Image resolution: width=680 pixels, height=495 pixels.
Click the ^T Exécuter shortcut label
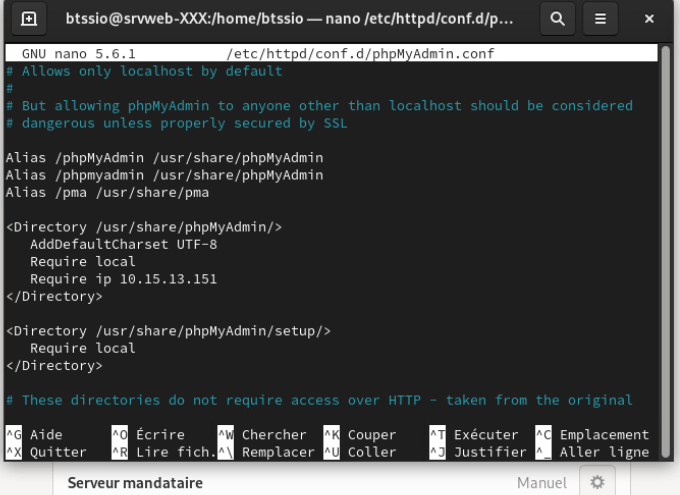tap(473, 435)
